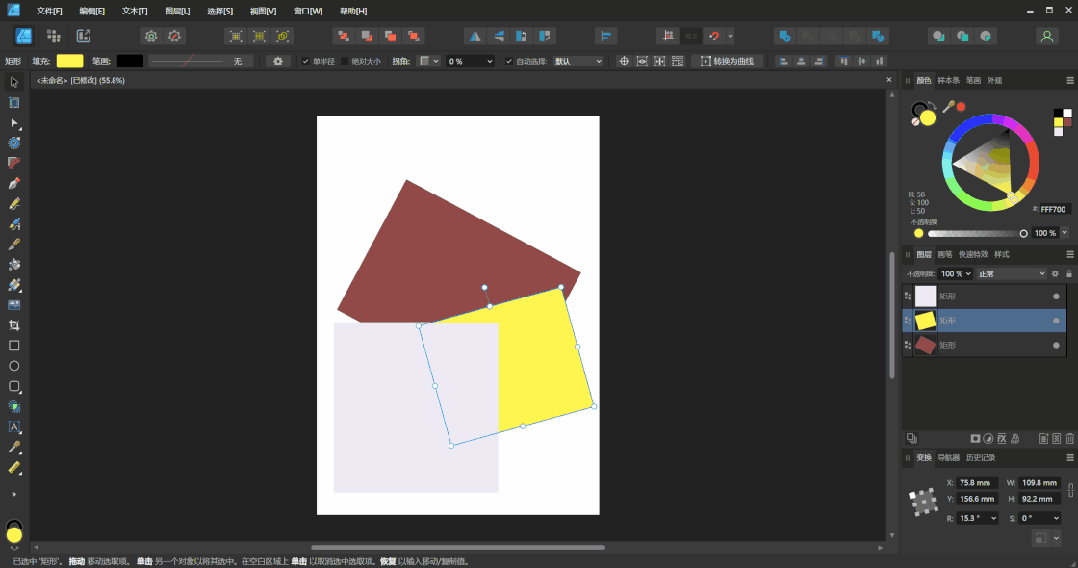Open the Color panel options menu
The width and height of the screenshot is (1078, 568).
coord(1070,80)
